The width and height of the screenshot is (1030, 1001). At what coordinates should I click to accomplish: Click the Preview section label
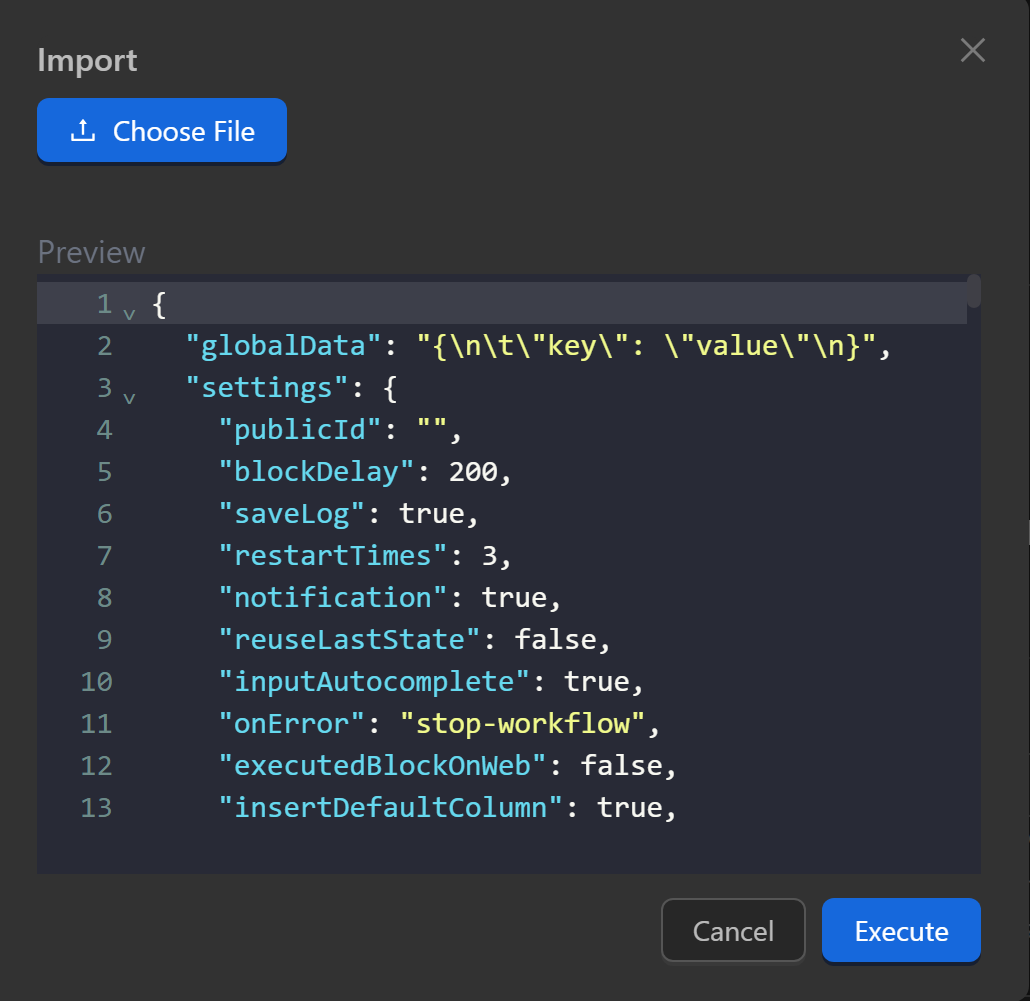(90, 253)
